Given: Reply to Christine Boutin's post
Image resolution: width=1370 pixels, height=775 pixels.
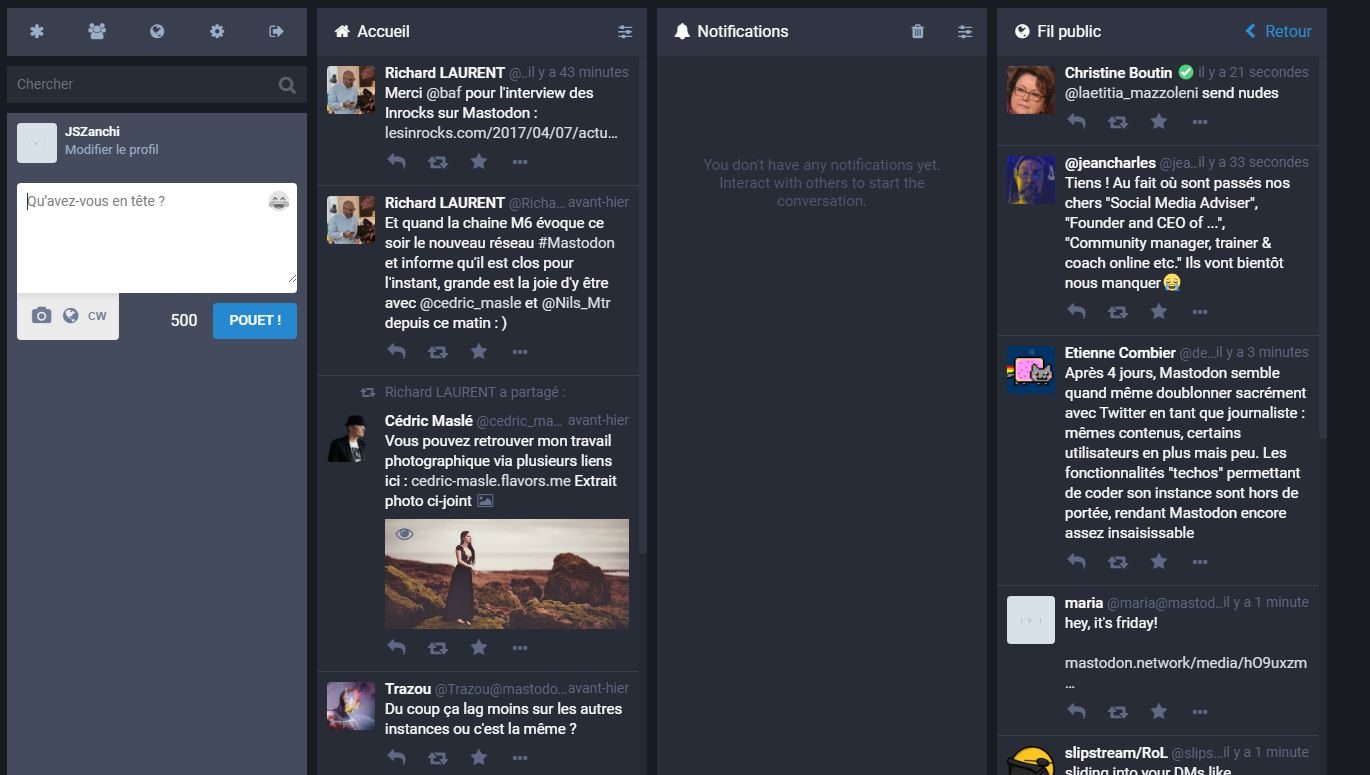Looking at the screenshot, I should tap(1076, 121).
